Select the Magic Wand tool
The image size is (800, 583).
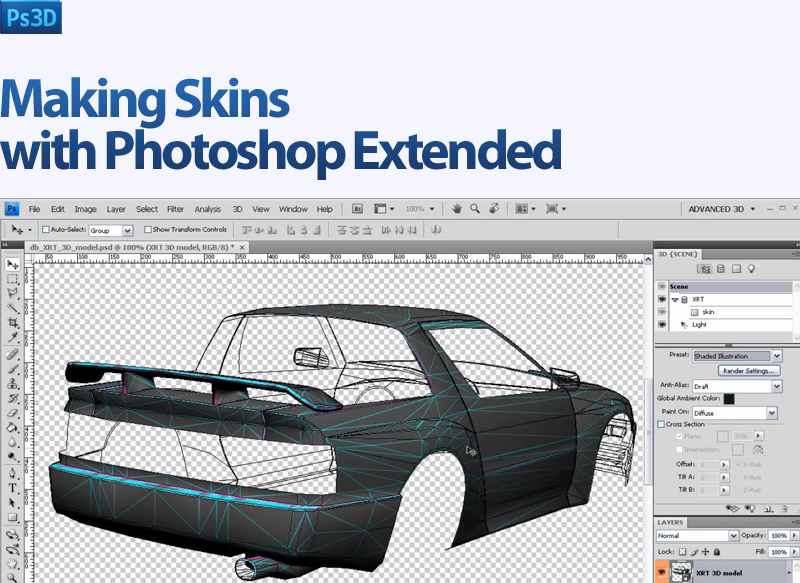13,308
